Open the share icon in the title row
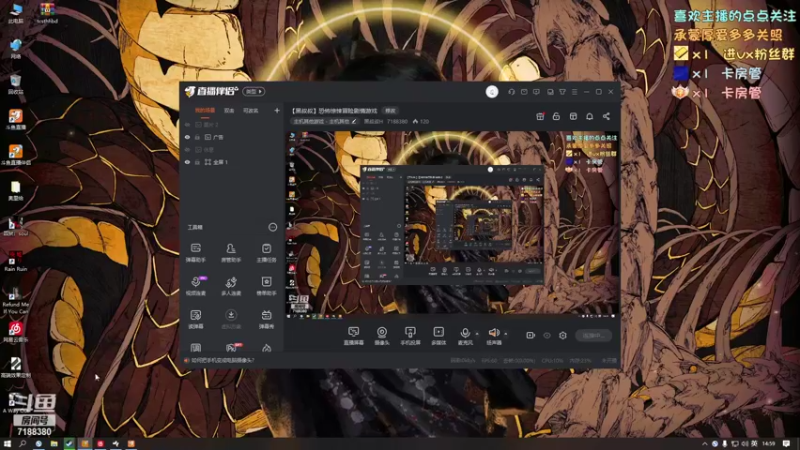 (606, 116)
